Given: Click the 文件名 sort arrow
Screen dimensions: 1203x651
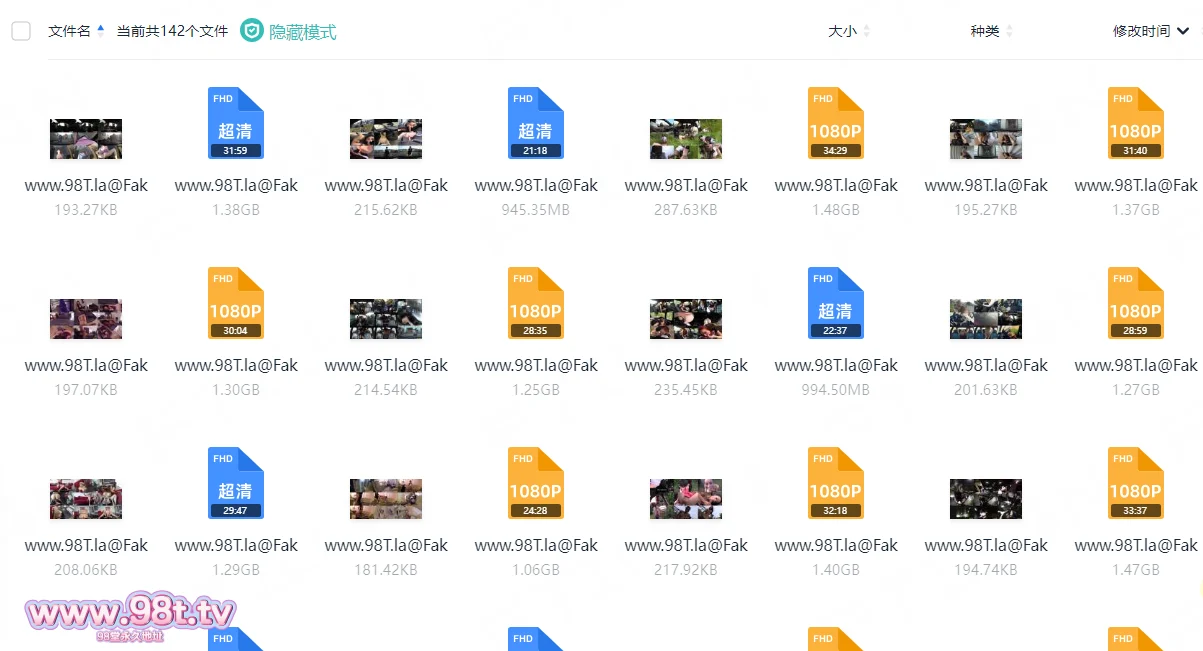Looking at the screenshot, I should click(x=101, y=31).
